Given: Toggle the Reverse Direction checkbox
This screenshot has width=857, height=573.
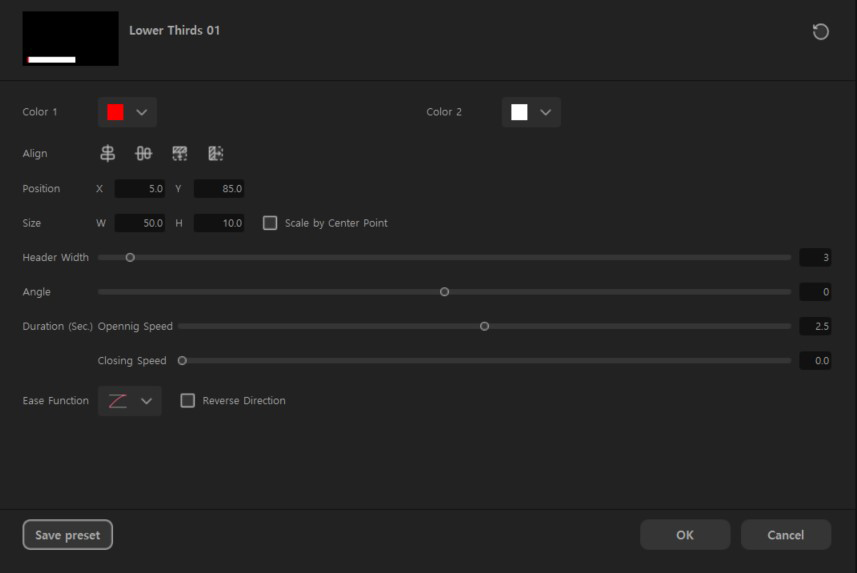Looking at the screenshot, I should click(x=187, y=401).
